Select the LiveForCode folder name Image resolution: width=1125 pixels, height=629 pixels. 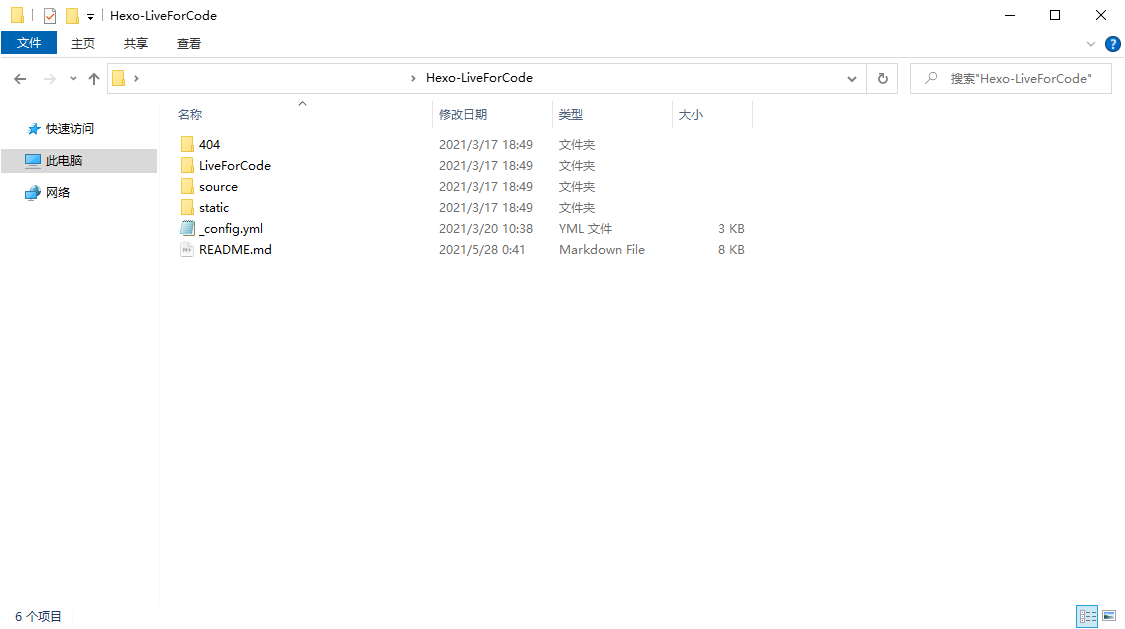[x=235, y=166]
